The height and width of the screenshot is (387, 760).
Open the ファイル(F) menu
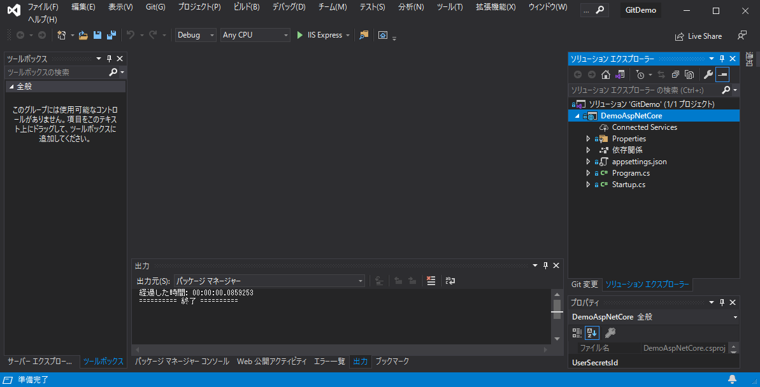click(x=43, y=7)
